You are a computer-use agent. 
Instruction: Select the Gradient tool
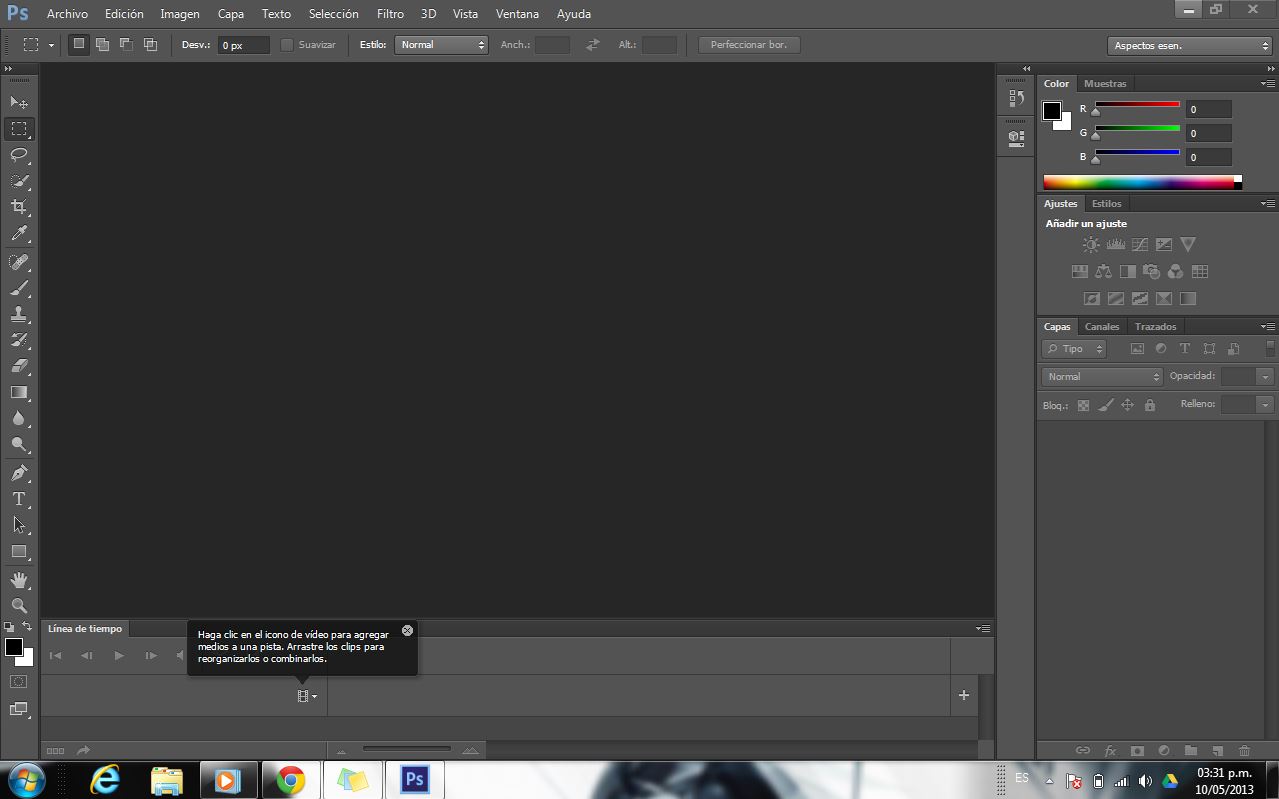tap(19, 392)
